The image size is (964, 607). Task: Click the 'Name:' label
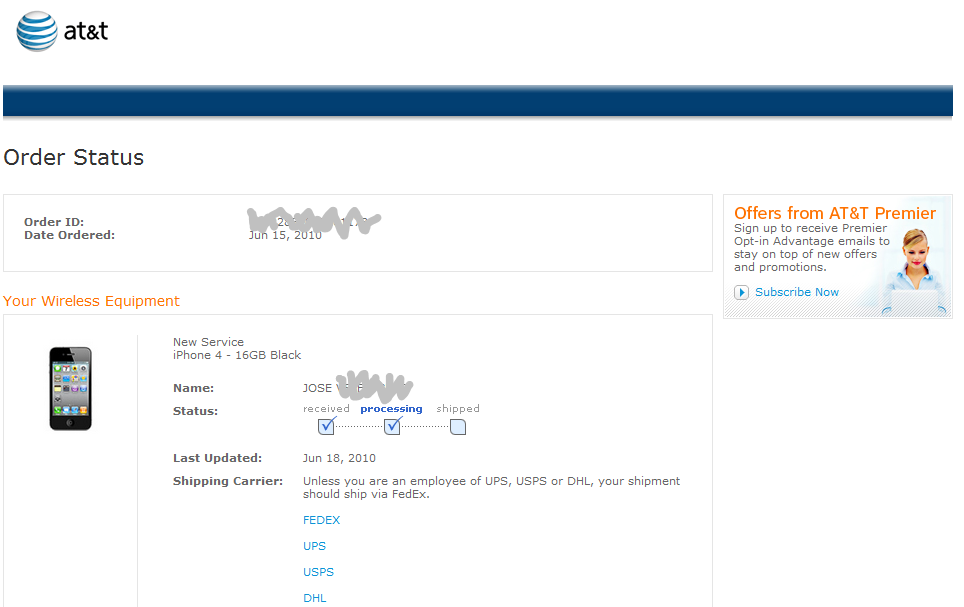click(194, 388)
